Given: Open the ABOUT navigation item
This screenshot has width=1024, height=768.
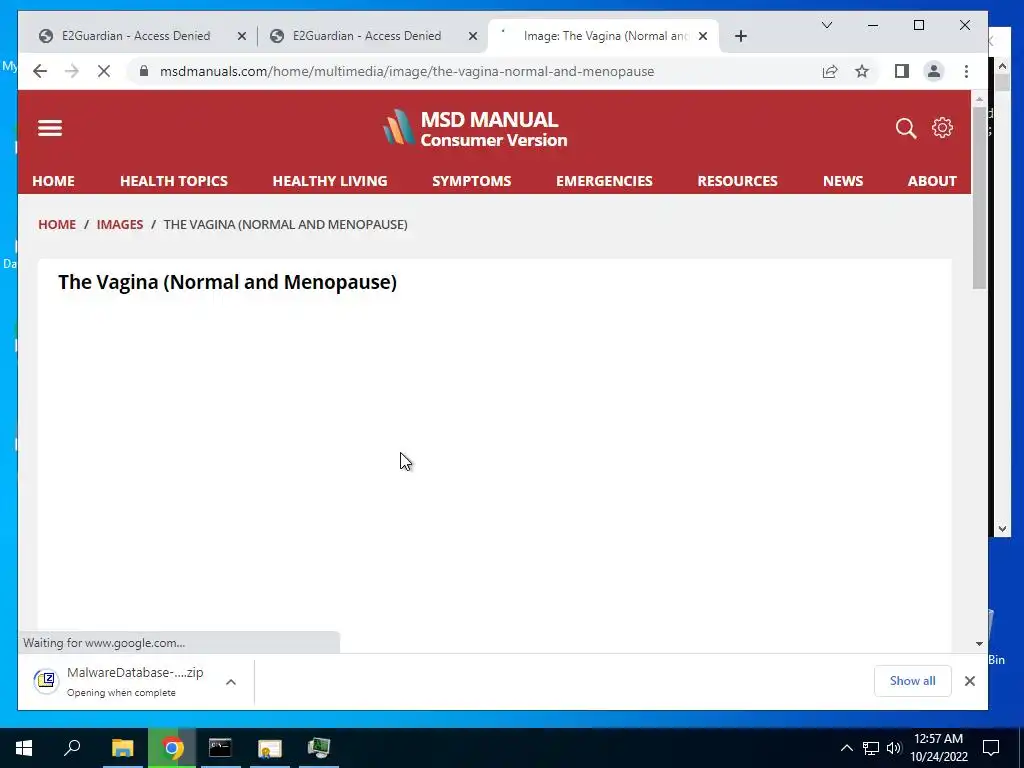Looking at the screenshot, I should (x=932, y=181).
